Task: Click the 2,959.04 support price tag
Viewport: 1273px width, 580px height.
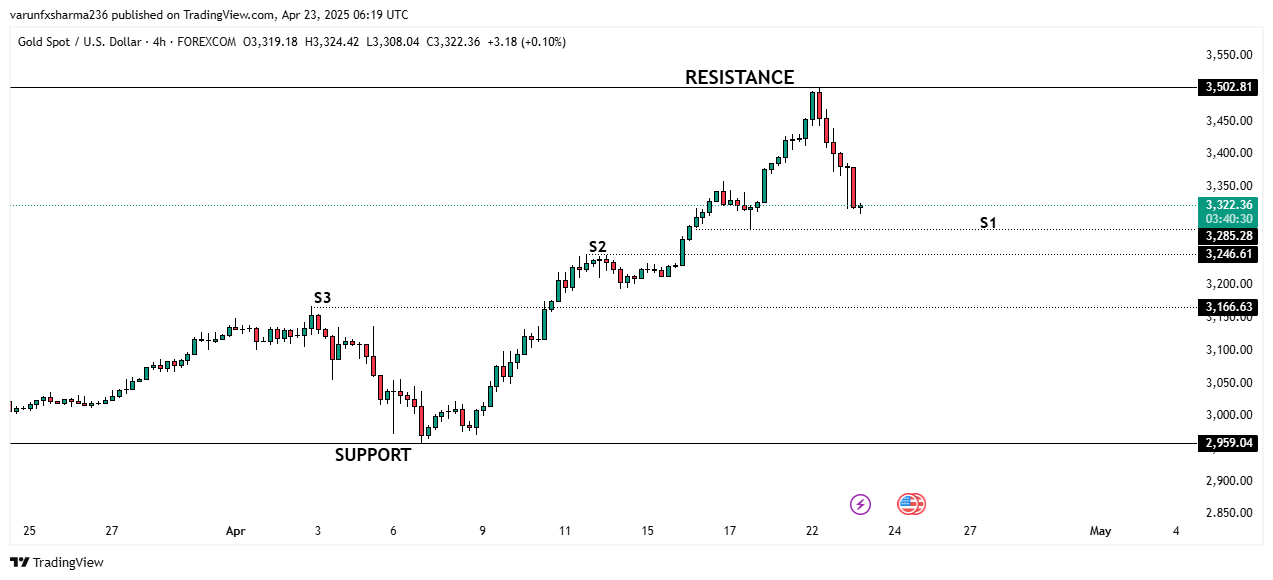Action: [1227, 443]
